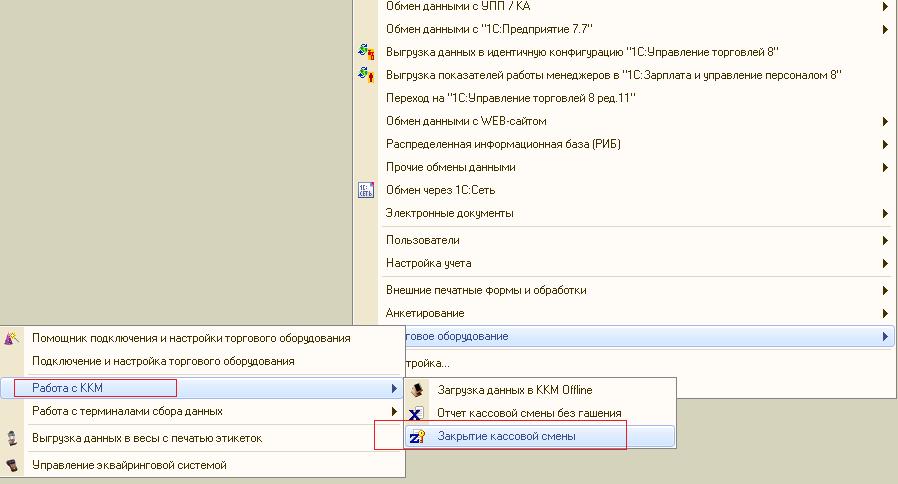Click the scales icon beside 'Выгрузка данных в весы'
898x484 pixels.
pyautogui.click(x=11, y=438)
